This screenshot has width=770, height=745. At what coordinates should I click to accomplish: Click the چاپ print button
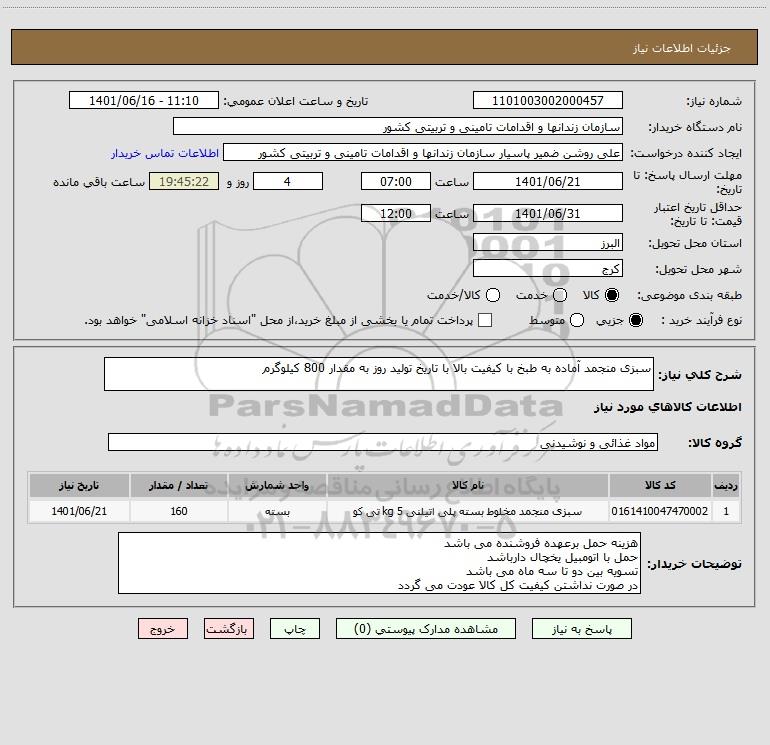[295, 629]
